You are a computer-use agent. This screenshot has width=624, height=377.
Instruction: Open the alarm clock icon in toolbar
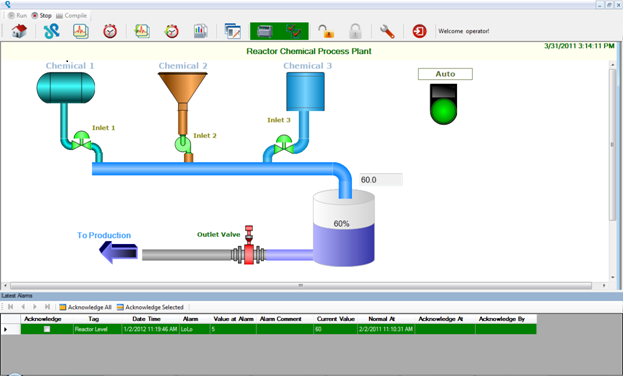(110, 31)
